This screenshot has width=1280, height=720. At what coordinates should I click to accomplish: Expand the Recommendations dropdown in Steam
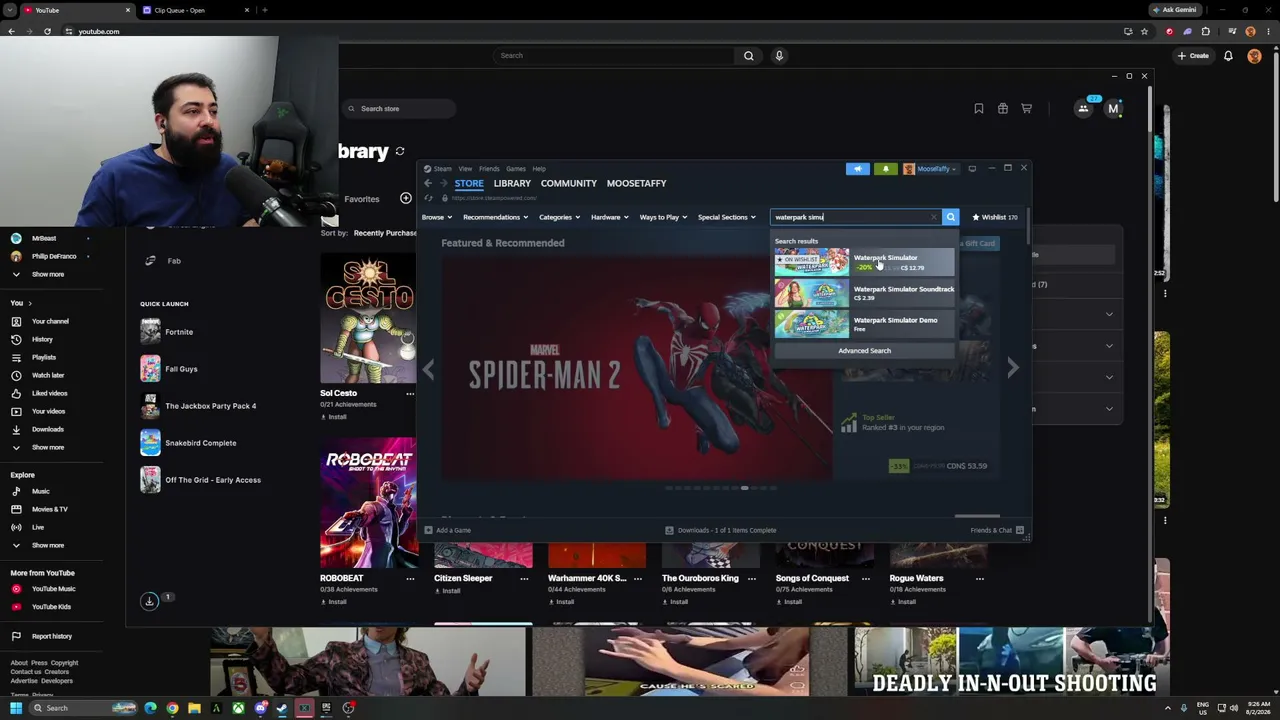pos(495,217)
